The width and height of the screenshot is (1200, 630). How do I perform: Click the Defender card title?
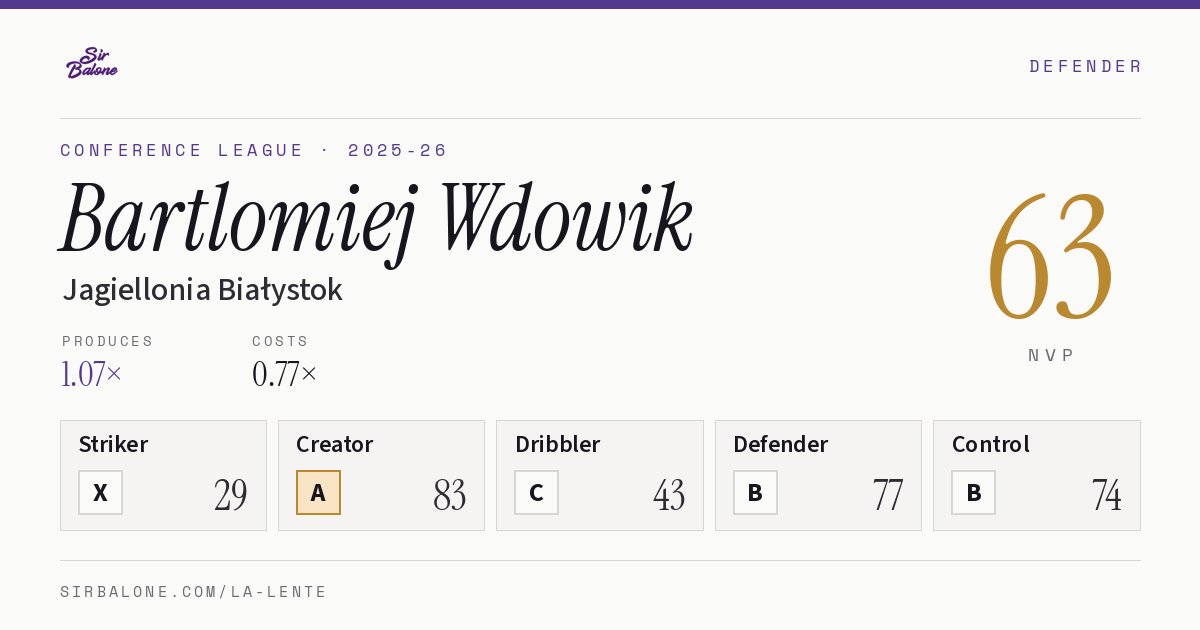click(781, 444)
